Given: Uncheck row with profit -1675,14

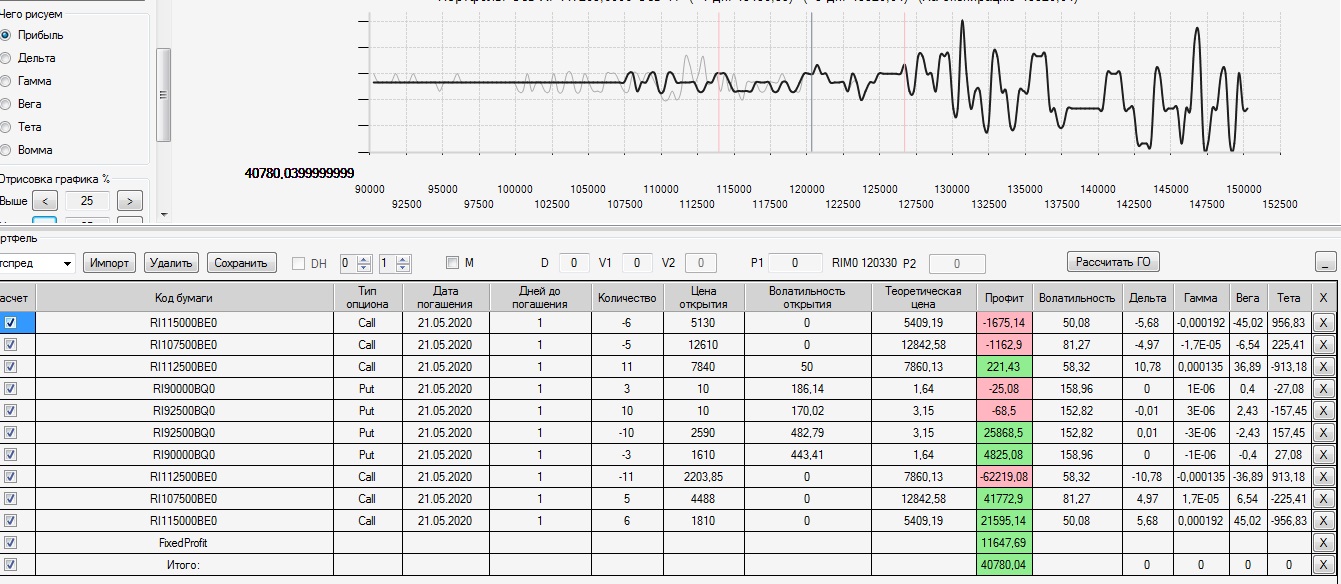Looking at the screenshot, I should point(10,323).
